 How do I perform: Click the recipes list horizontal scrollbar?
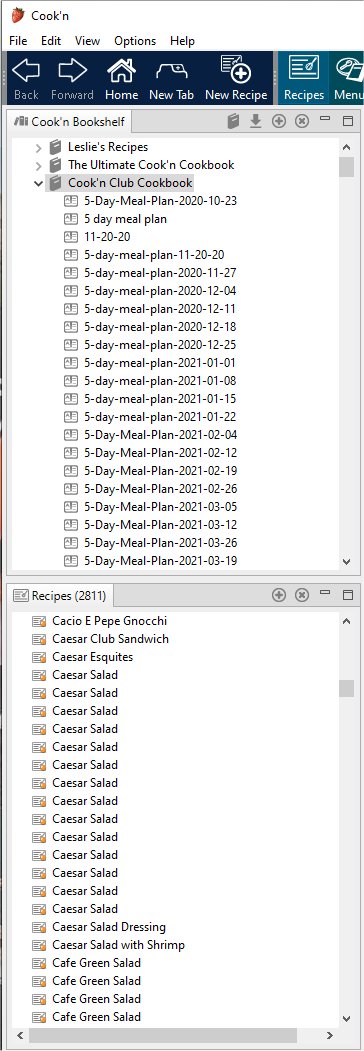pyautogui.click(x=163, y=1036)
